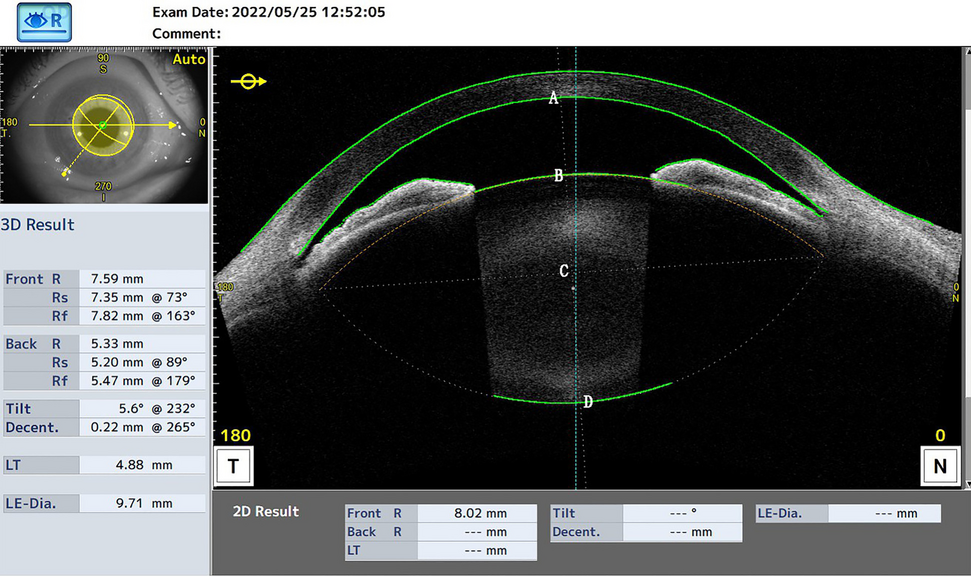Click the right eye R icon

click(44, 22)
